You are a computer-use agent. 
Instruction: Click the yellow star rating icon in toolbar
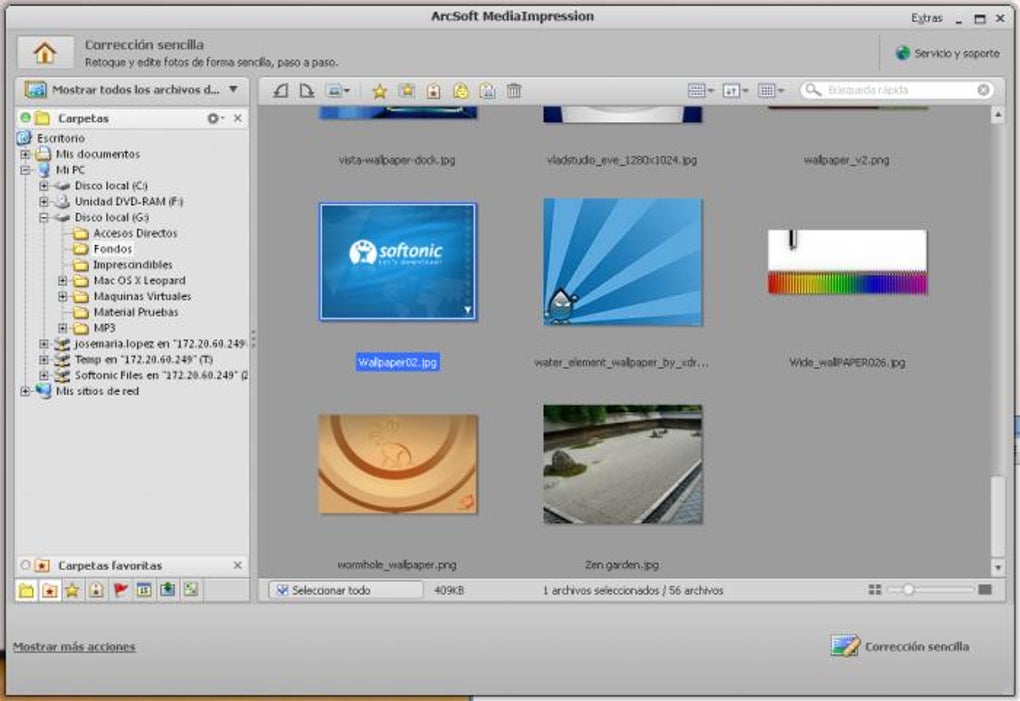(x=379, y=91)
